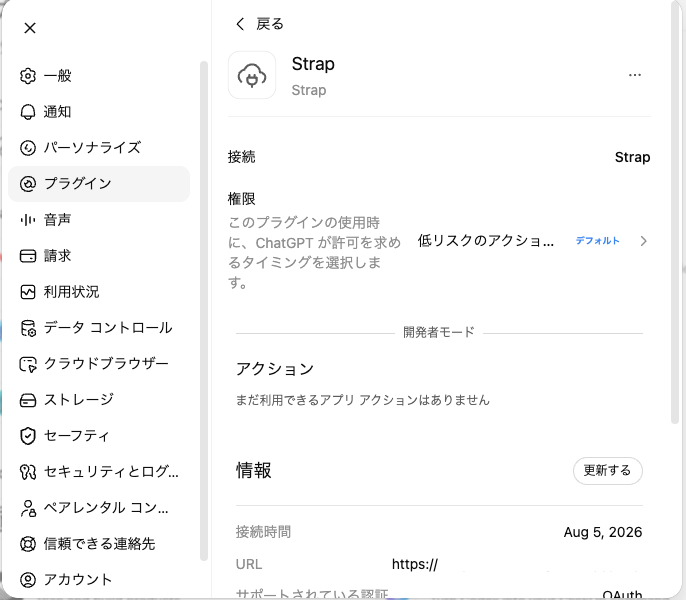Click the 更新する button
The height and width of the screenshot is (600, 686).
point(607,470)
